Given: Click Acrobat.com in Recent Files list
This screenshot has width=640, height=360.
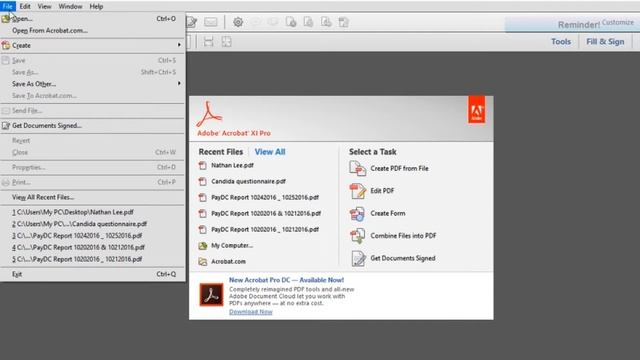Looking at the screenshot, I should [x=228, y=262].
